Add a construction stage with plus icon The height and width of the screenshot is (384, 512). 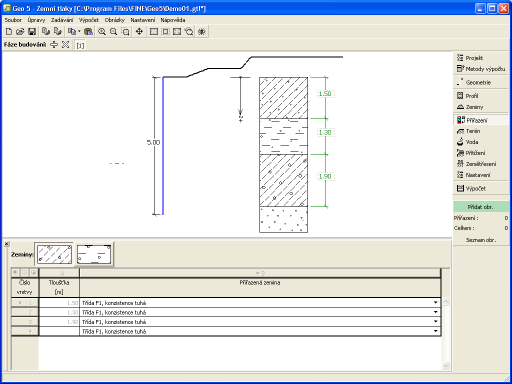point(54,45)
